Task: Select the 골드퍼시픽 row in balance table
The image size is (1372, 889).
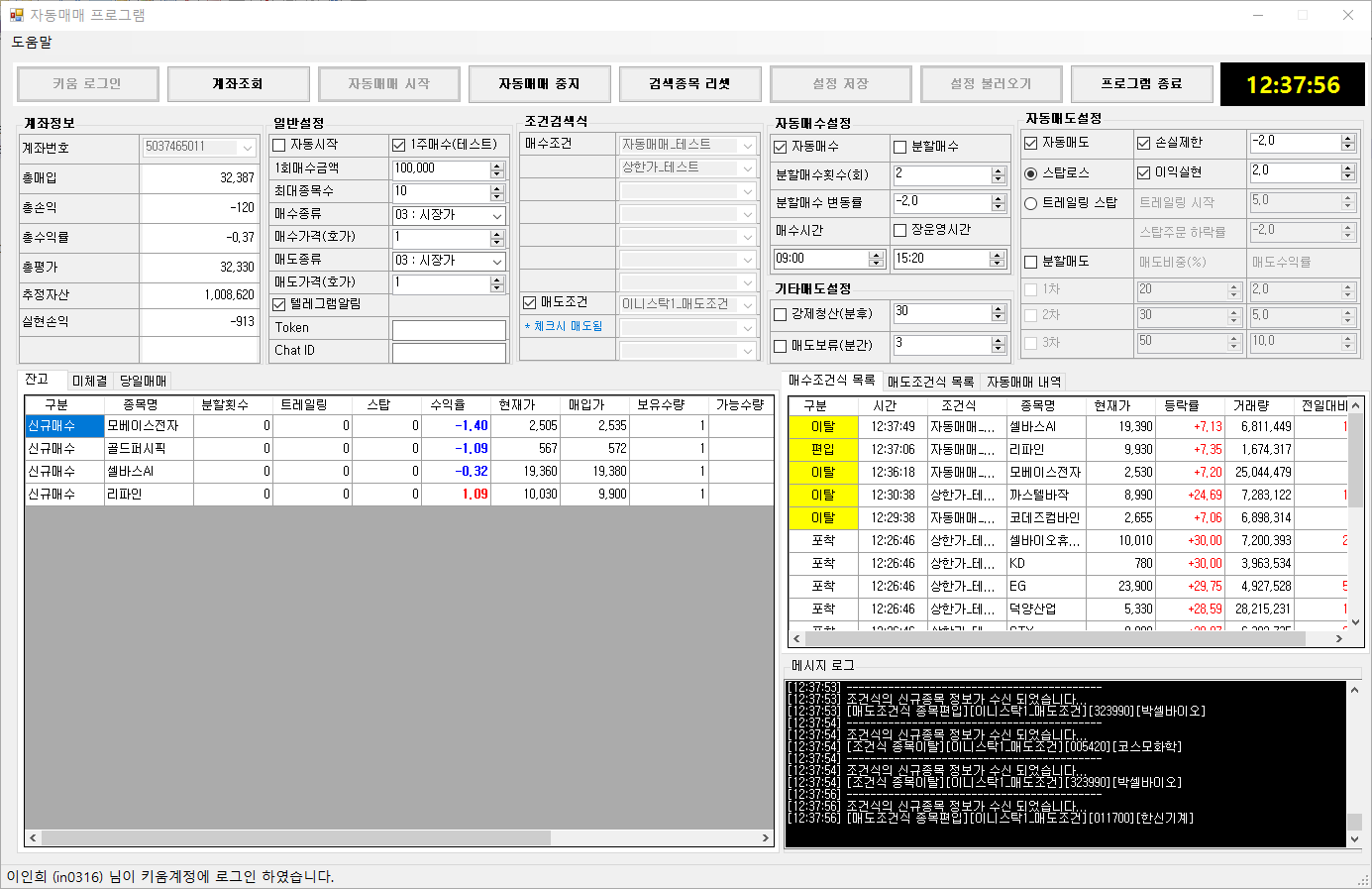Action: (x=399, y=449)
